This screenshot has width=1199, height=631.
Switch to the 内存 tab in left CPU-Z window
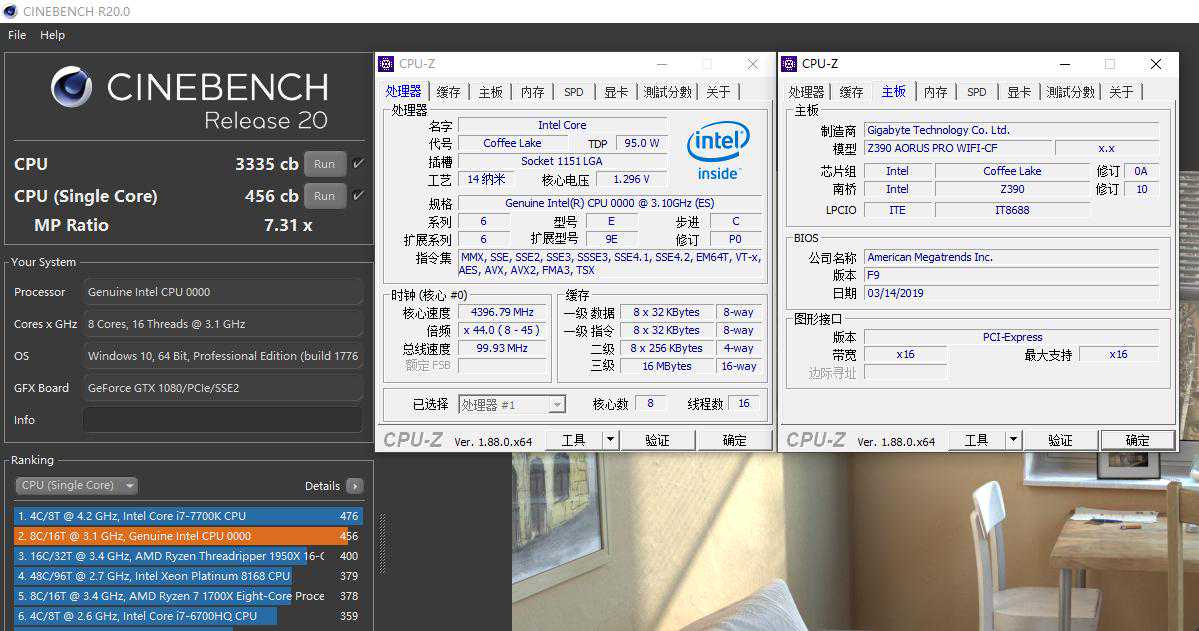532,92
